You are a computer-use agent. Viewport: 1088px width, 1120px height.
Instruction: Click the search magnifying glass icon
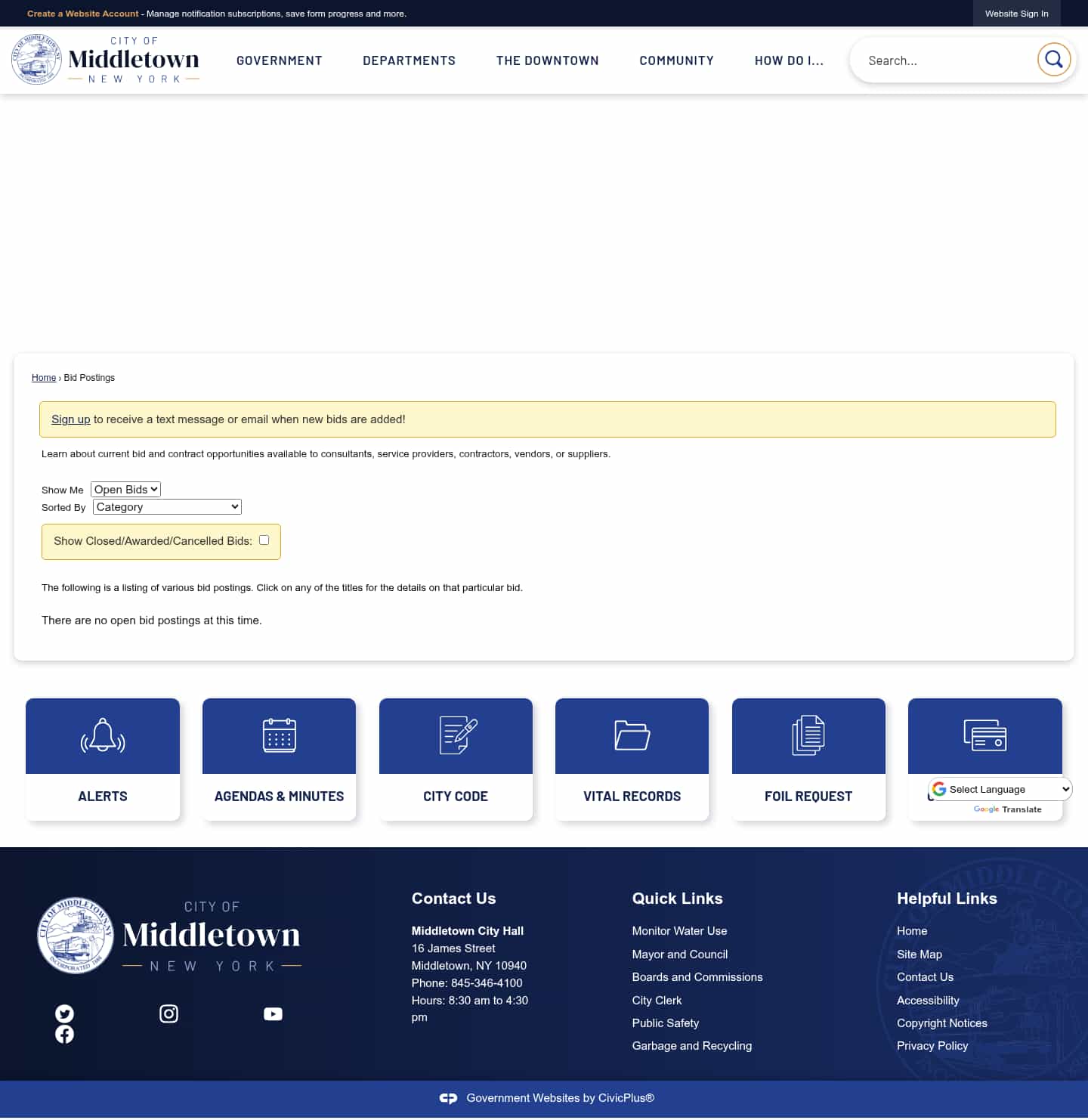(x=1053, y=60)
